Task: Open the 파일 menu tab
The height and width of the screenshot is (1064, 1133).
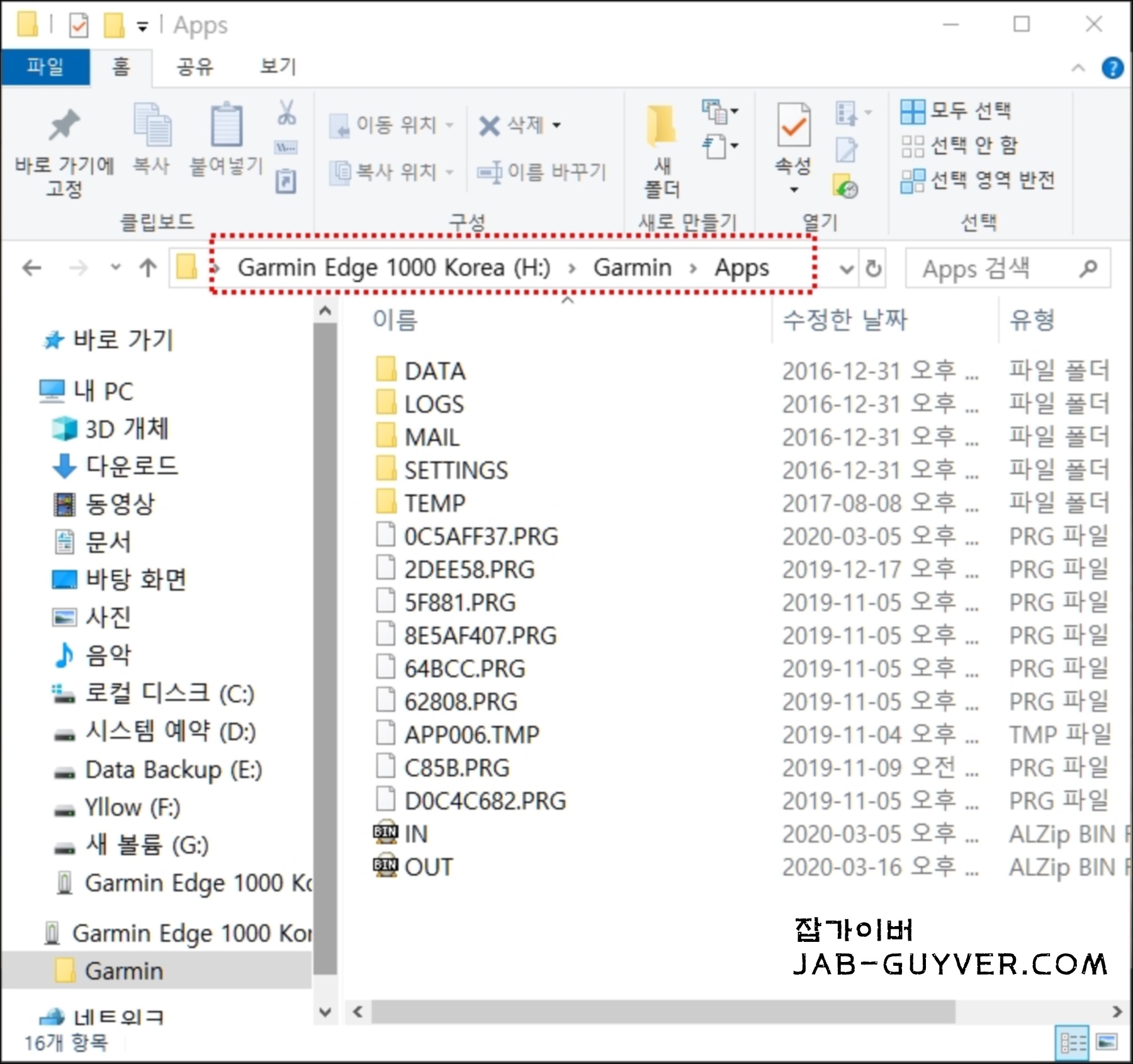Action: click(x=45, y=66)
